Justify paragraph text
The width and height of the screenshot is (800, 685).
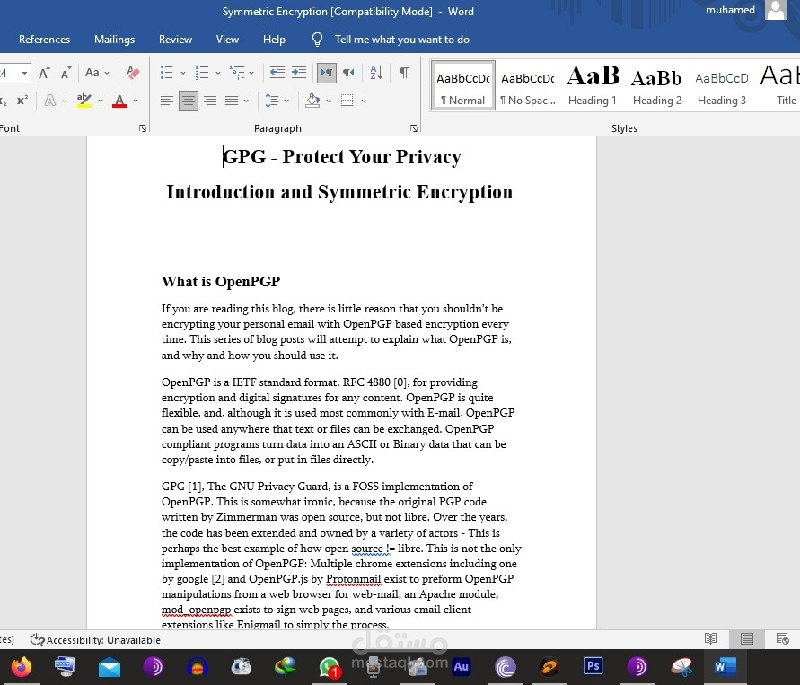coord(231,100)
